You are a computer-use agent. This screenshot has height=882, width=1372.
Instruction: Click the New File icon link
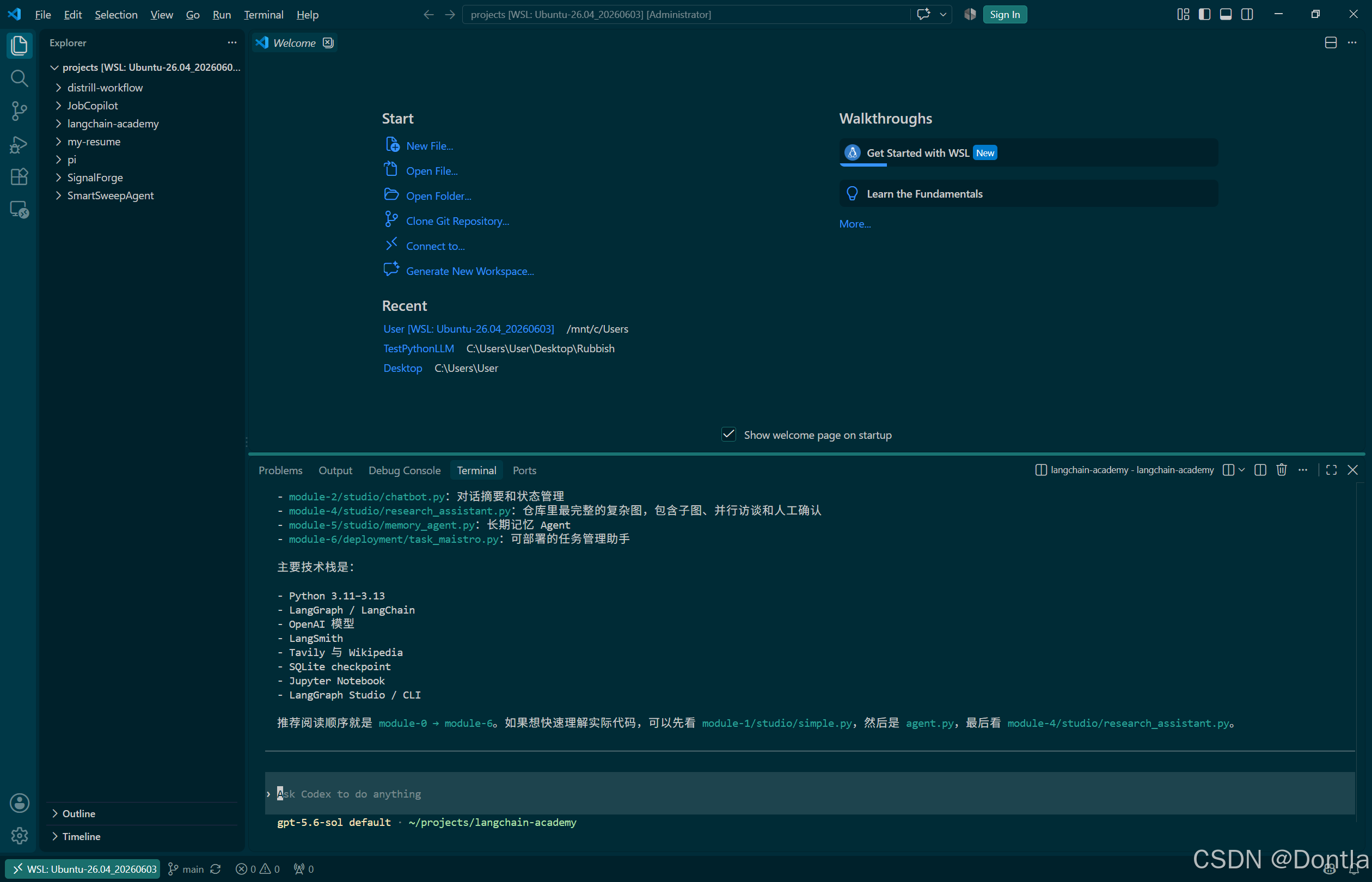click(391, 144)
